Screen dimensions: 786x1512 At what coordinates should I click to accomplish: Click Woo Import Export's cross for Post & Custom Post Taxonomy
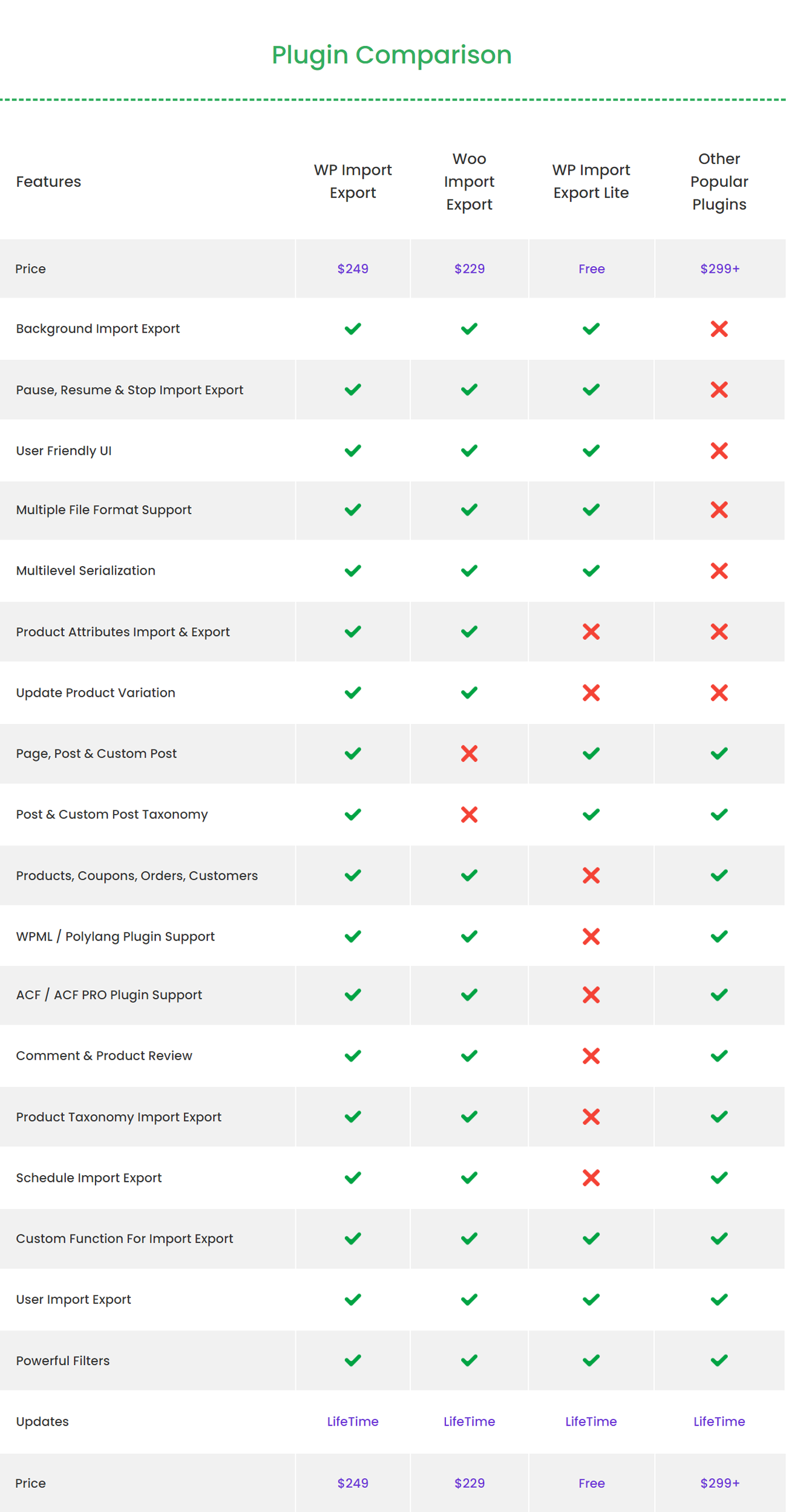(469, 815)
